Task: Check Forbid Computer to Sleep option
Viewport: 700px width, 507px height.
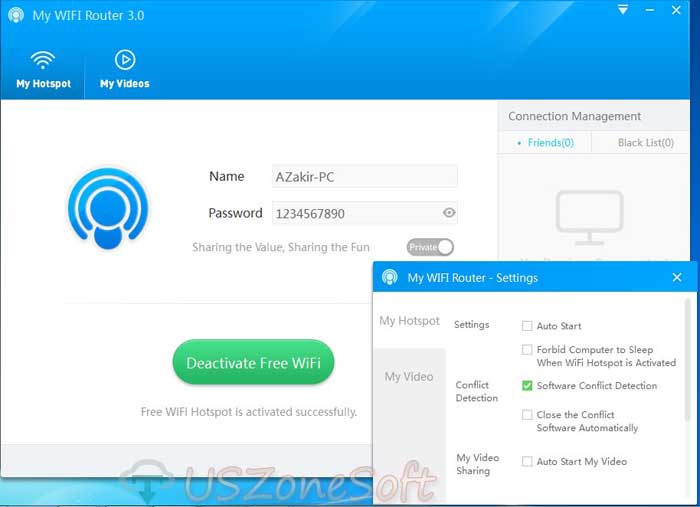Action: coord(527,349)
